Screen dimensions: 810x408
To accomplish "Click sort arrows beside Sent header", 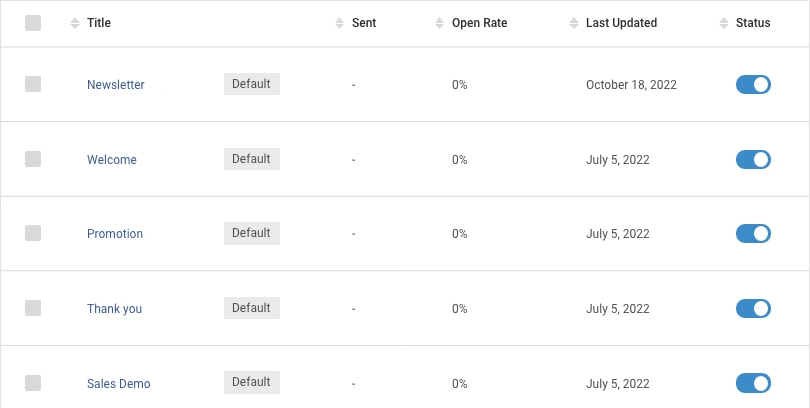I will (x=339, y=23).
